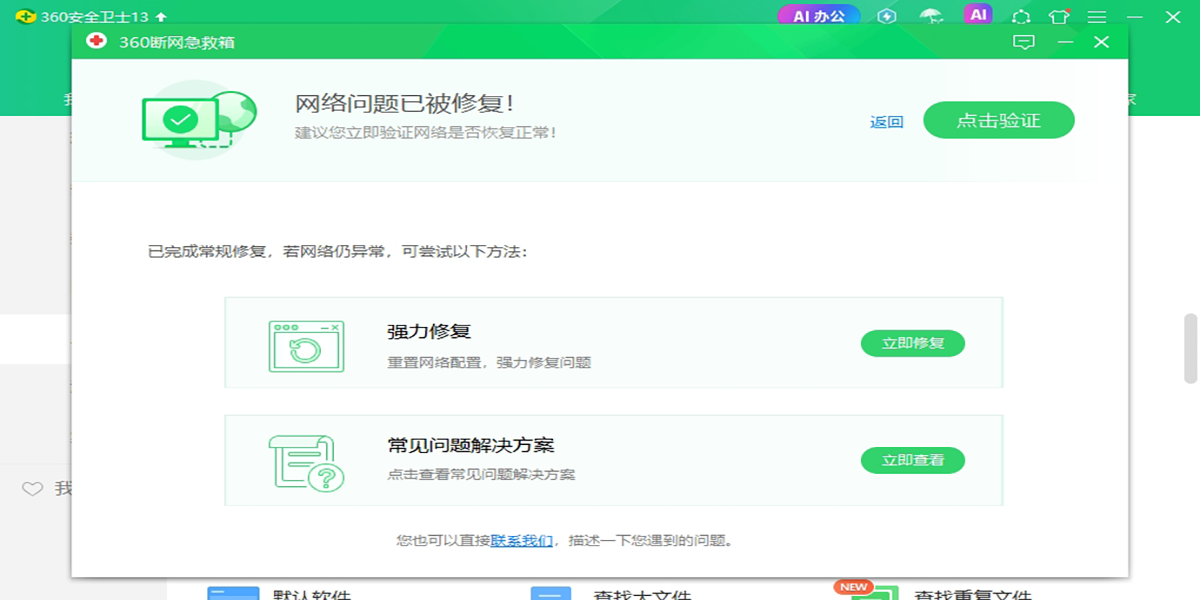Open the lightning shield icon in title bar
1200x600 pixels.
click(x=886, y=16)
